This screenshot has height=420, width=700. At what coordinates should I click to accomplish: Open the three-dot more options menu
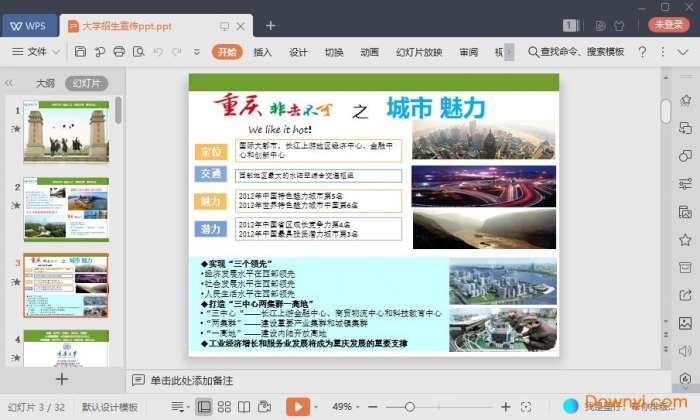coord(663,52)
